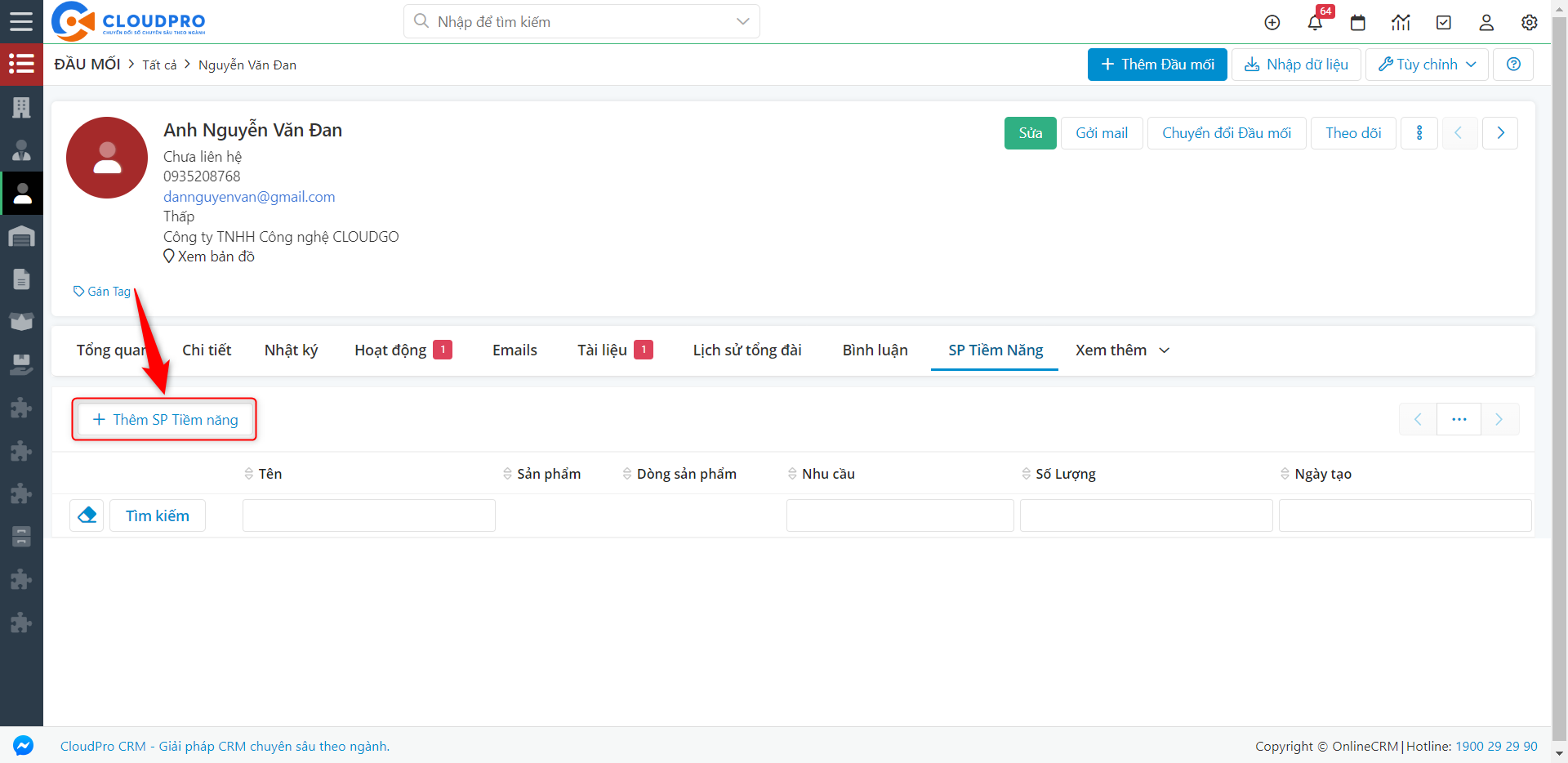Click the Tìm kiếm search button
The height and width of the screenshot is (763, 1568).
(x=158, y=515)
